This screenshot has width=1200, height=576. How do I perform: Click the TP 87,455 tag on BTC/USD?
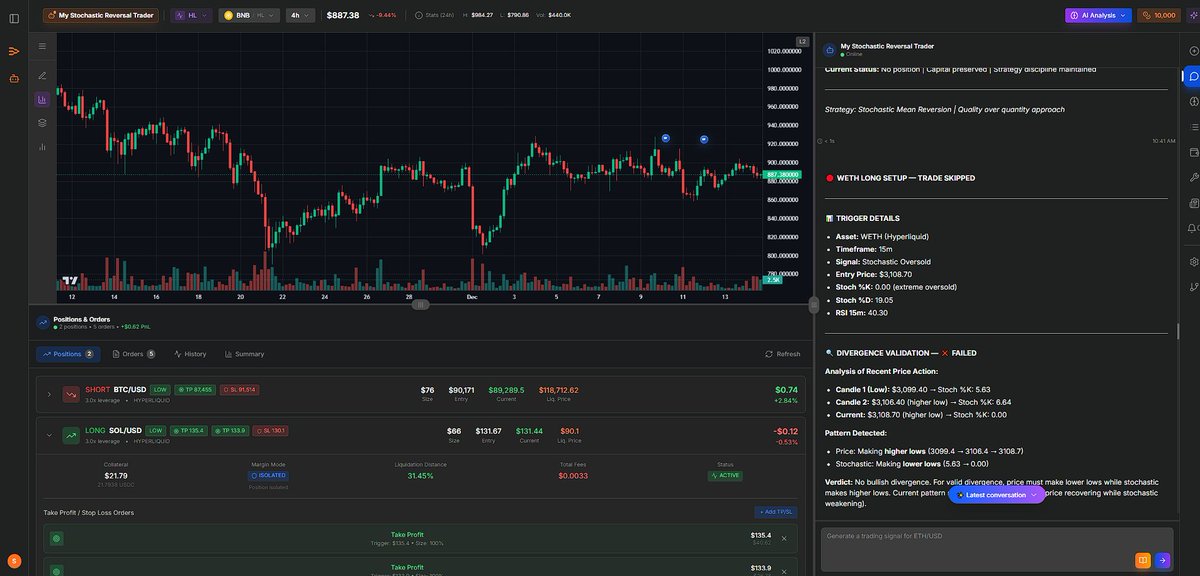click(195, 390)
